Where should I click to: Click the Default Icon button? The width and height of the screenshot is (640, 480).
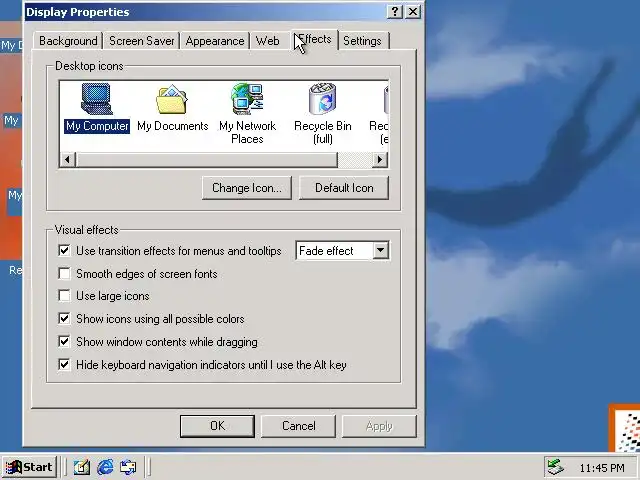coord(344,188)
